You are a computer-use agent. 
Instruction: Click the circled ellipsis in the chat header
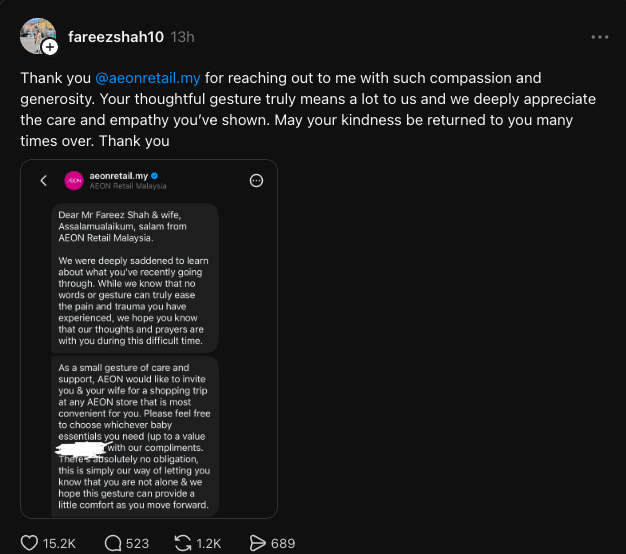pyautogui.click(x=256, y=181)
